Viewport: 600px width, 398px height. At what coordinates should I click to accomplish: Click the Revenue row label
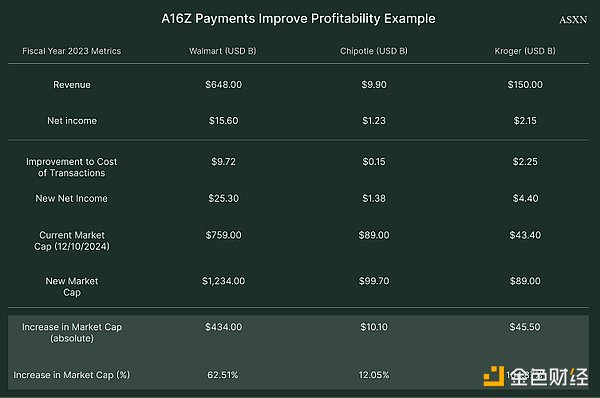(x=72, y=85)
